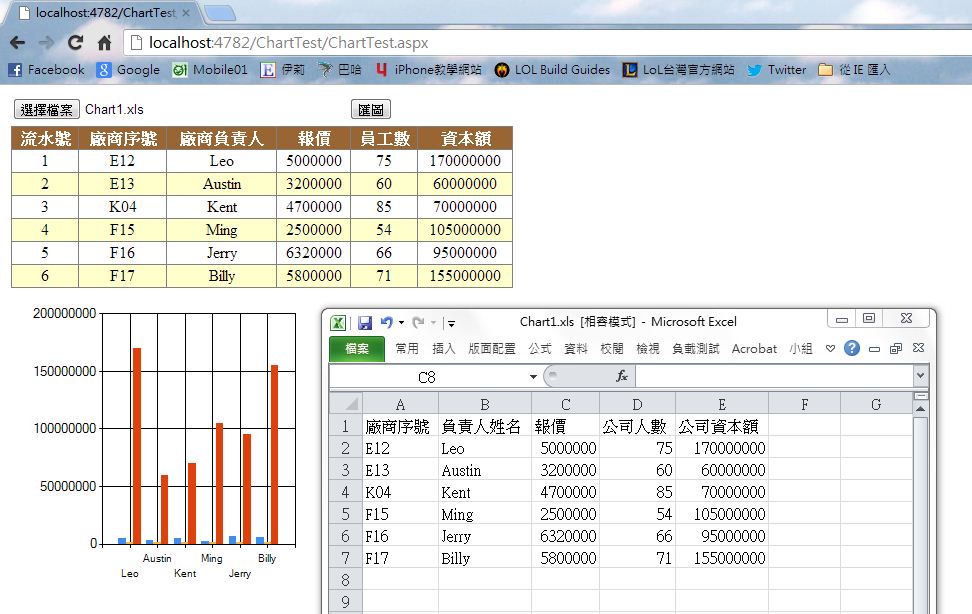This screenshot has width=972, height=614.
Task: Expand the formula bar chevron
Action: (x=921, y=376)
